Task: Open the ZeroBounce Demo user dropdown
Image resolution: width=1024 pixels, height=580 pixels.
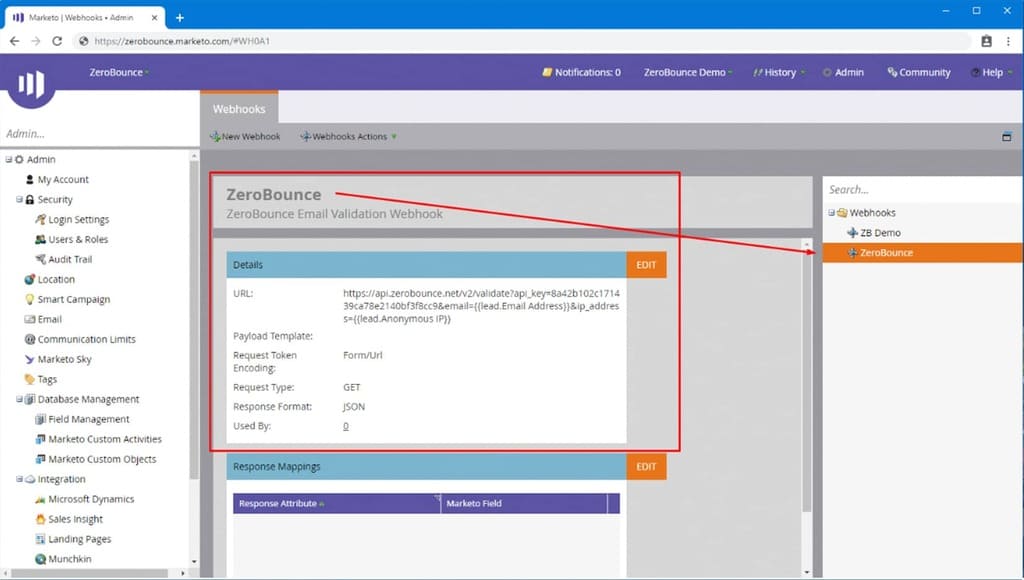Action: (x=688, y=72)
